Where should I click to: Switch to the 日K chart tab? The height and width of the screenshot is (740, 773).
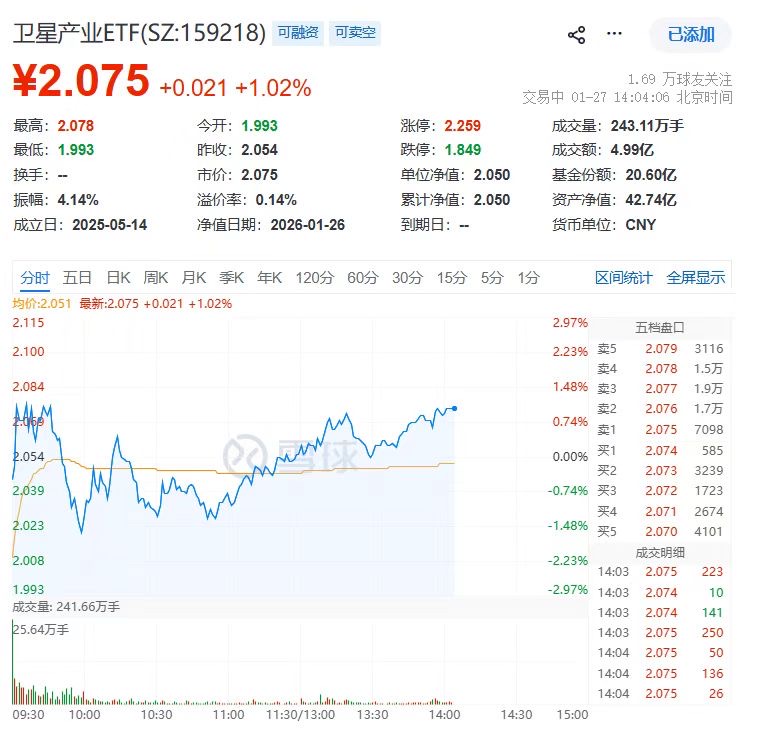[x=118, y=278]
